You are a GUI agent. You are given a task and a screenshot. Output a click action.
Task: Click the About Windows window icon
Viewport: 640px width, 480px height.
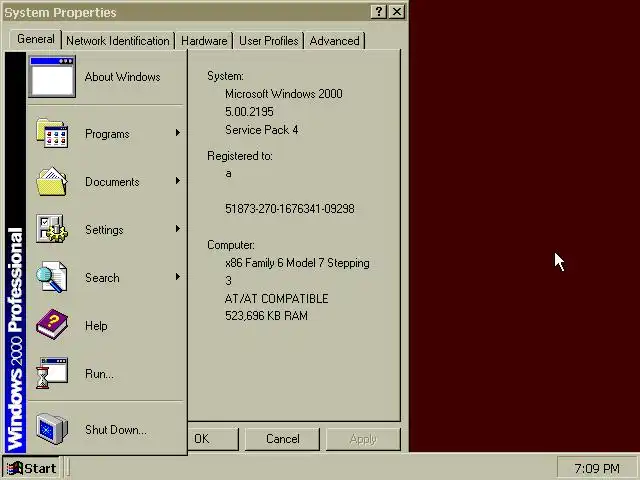[52, 77]
